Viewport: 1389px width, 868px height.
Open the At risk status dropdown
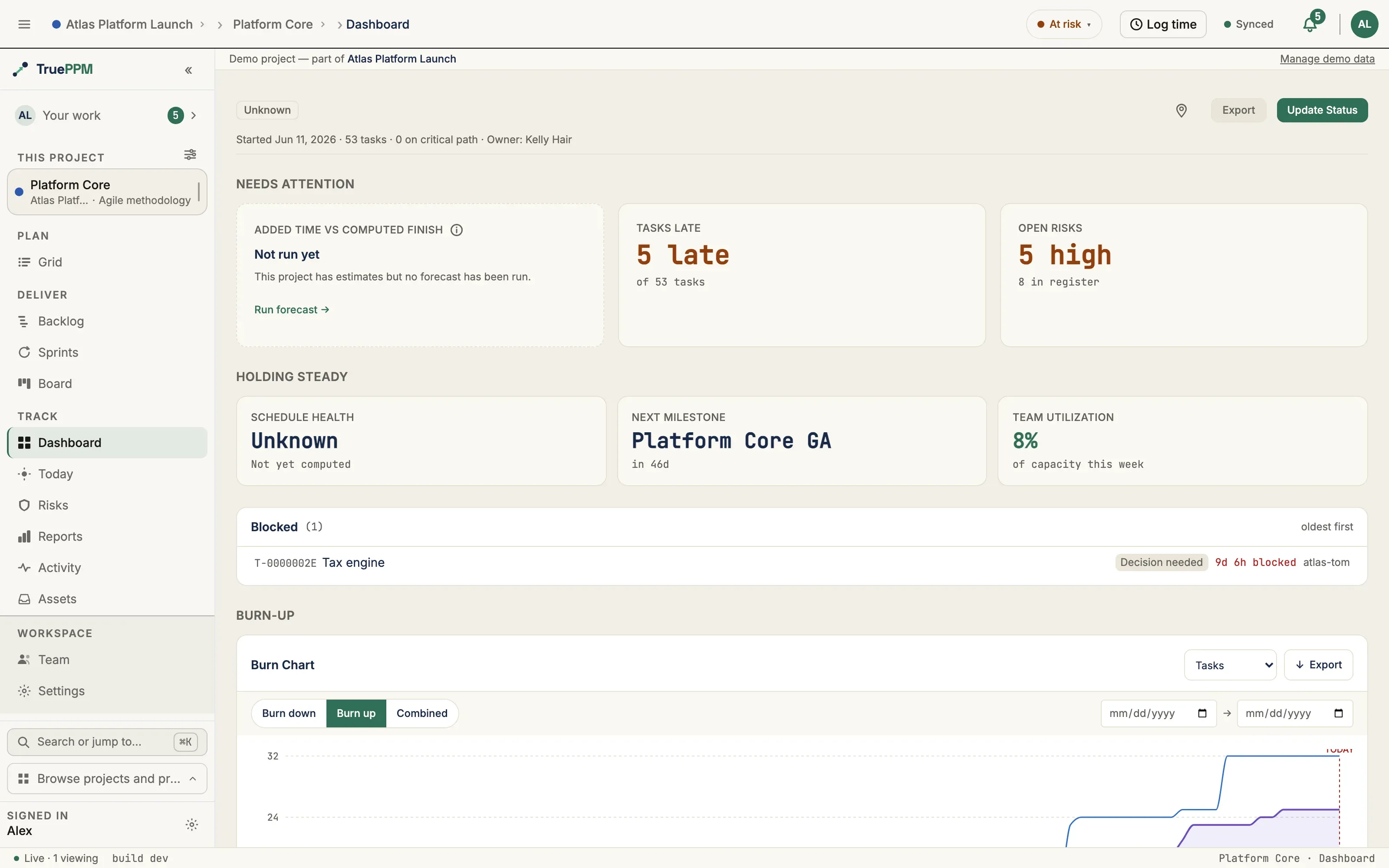tap(1064, 24)
